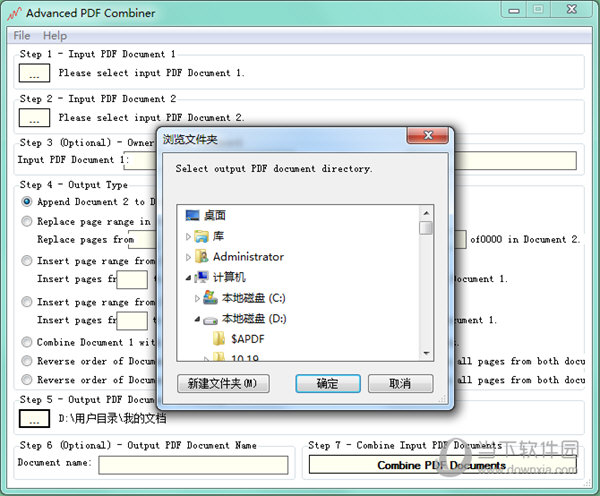The height and width of the screenshot is (496, 600).
Task: Browse for input PDF Document 1
Action: point(34,73)
